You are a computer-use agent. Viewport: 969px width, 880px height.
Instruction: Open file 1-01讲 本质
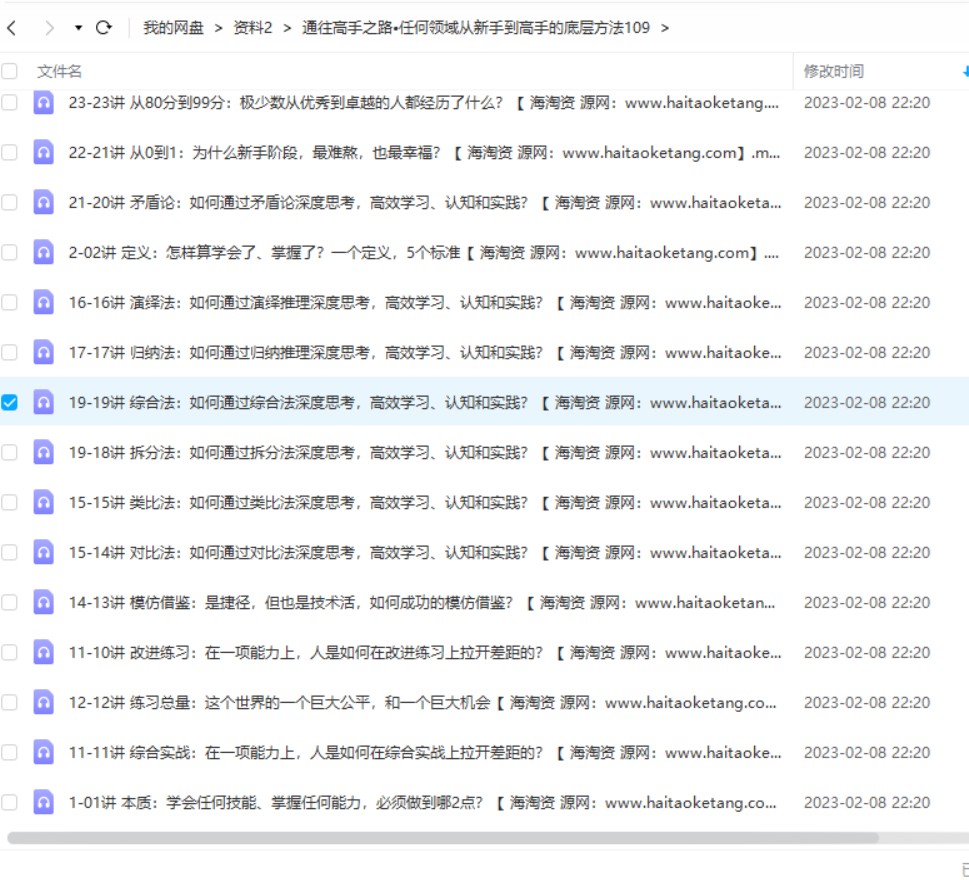coord(422,803)
